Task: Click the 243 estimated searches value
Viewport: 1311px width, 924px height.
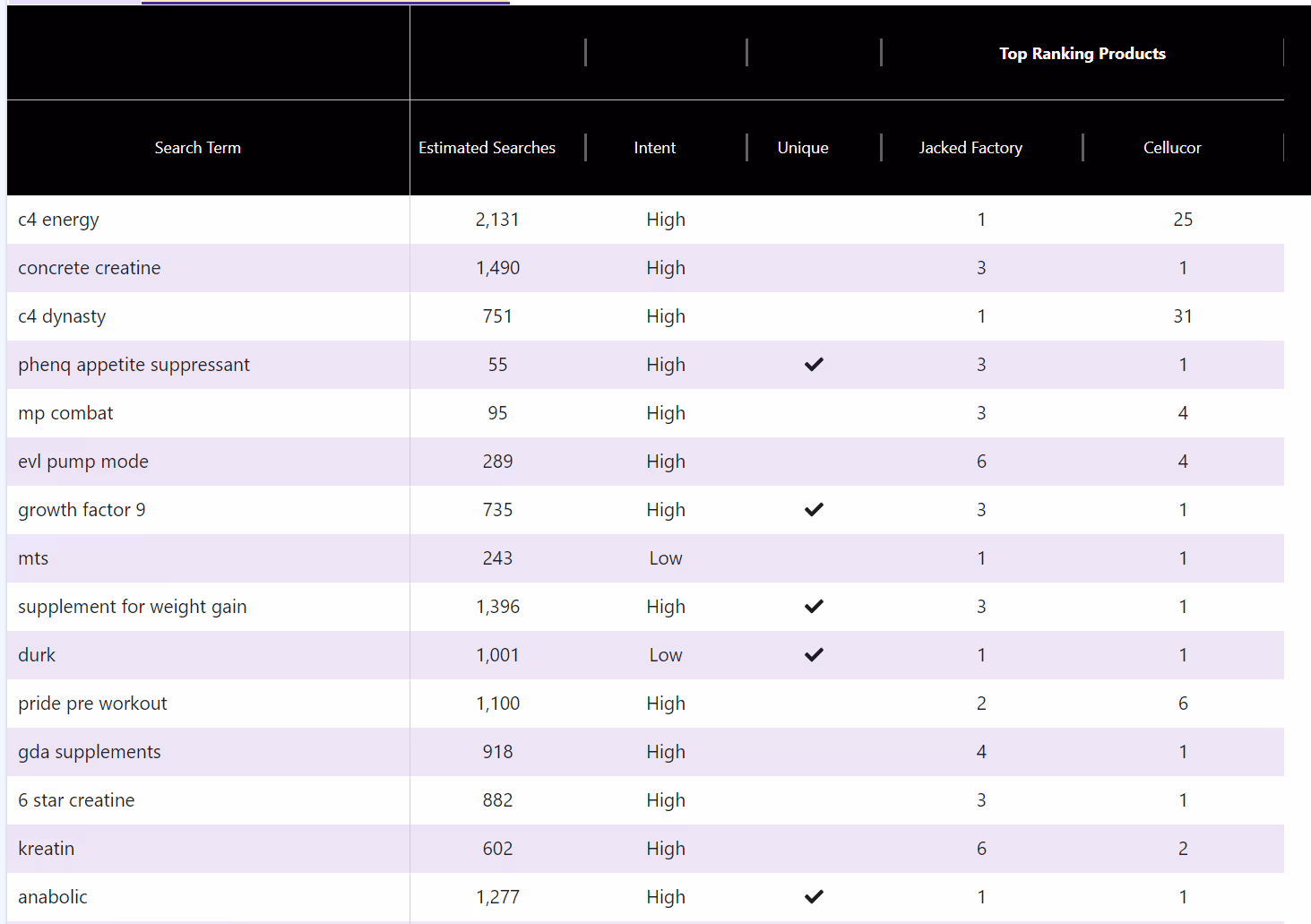Action: point(497,558)
